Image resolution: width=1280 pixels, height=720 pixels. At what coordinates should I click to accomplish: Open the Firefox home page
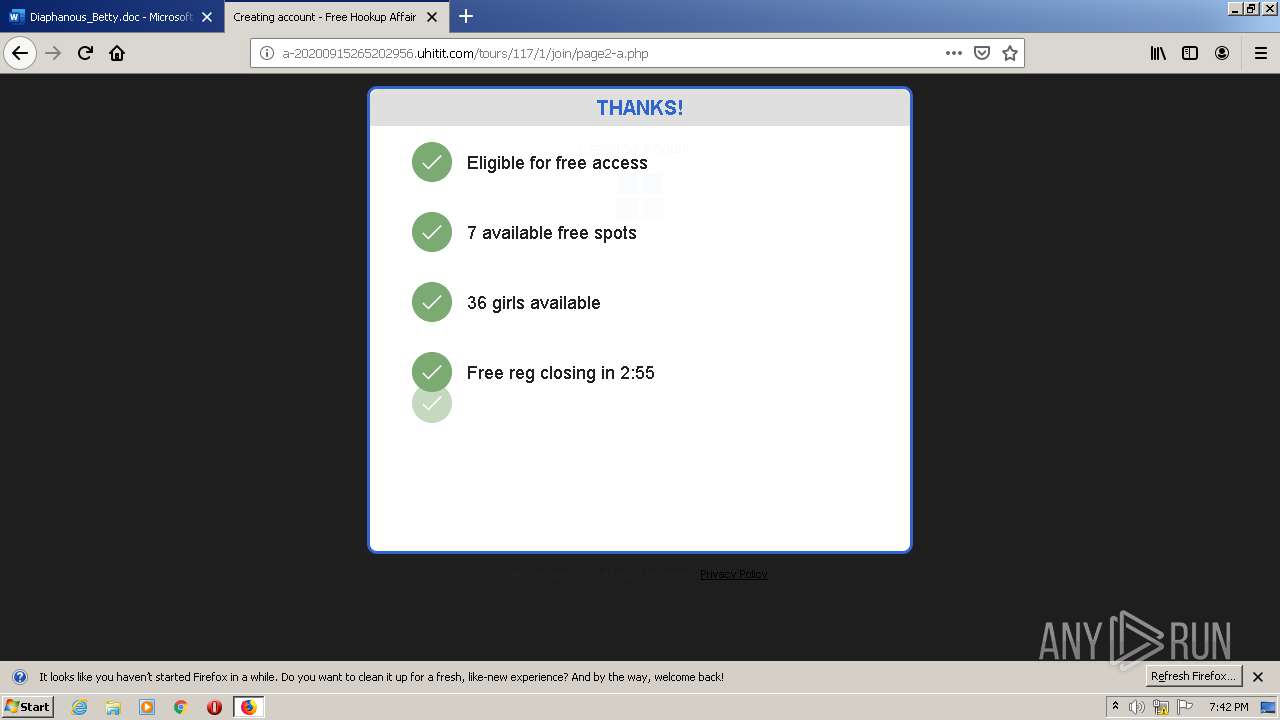[117, 53]
